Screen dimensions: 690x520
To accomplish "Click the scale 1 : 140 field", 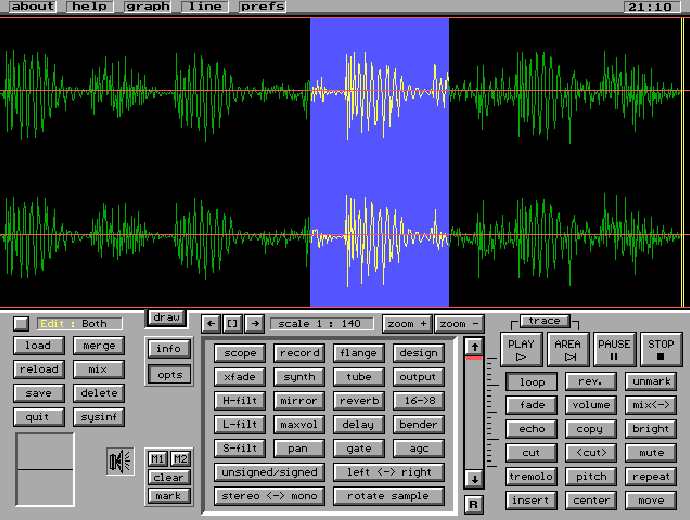I will click(x=321, y=324).
